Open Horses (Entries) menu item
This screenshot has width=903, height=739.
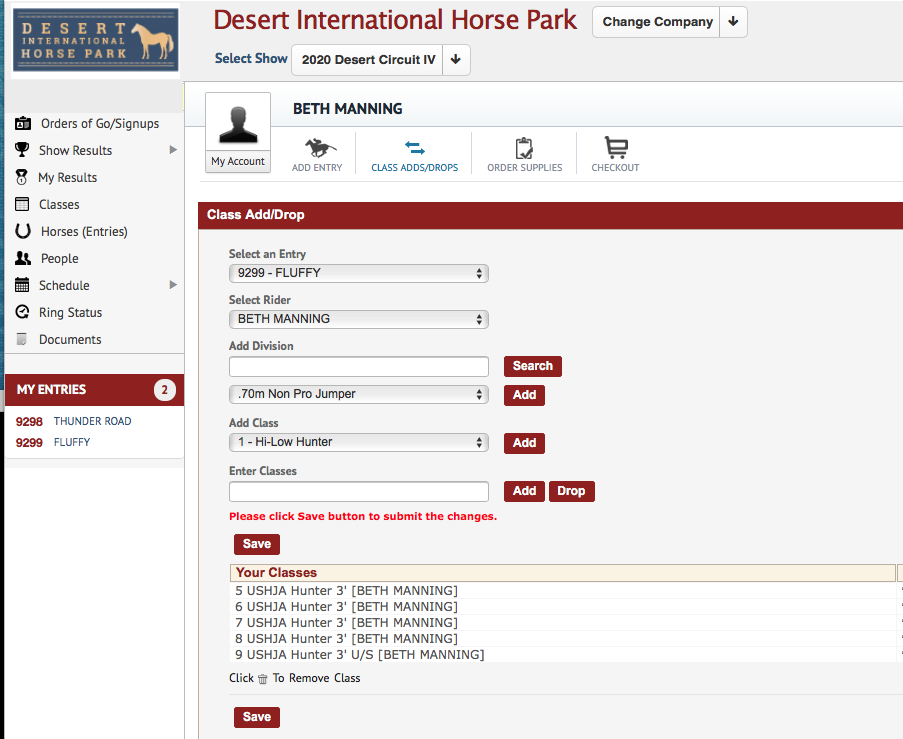[x=84, y=232]
